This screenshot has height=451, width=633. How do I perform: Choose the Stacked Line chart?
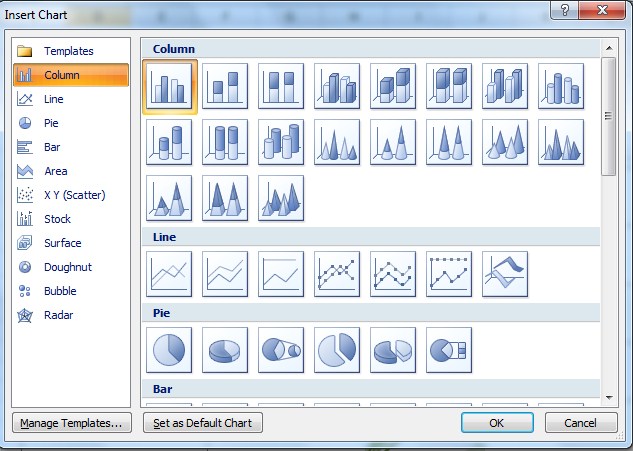[x=225, y=274]
